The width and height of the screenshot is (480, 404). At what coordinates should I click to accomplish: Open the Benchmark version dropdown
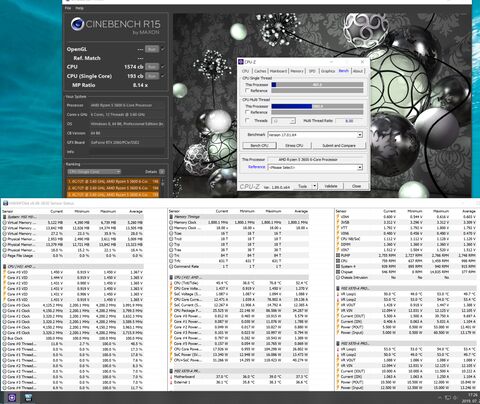(315, 135)
